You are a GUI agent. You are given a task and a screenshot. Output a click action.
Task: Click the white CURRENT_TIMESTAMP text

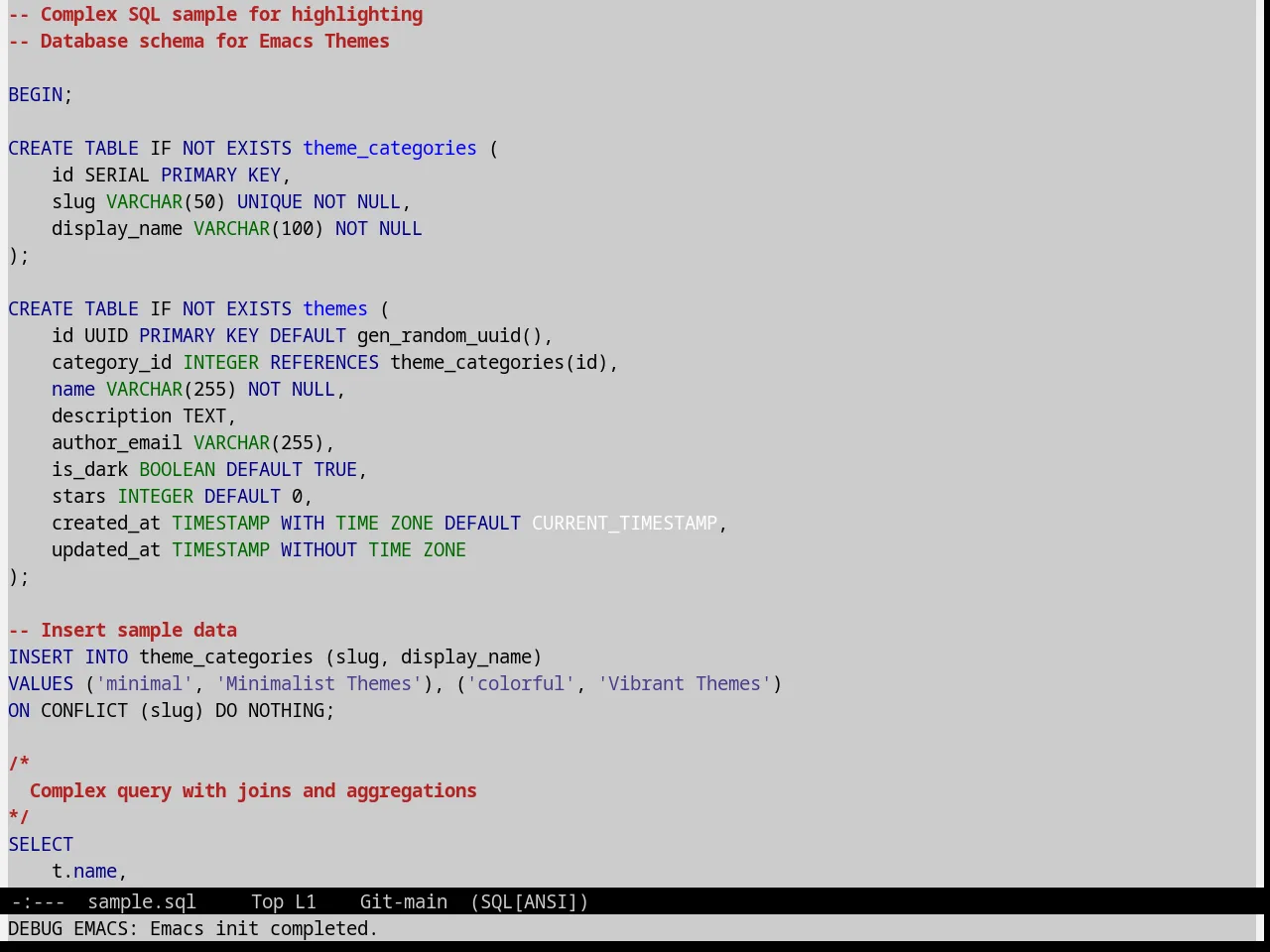pos(625,524)
